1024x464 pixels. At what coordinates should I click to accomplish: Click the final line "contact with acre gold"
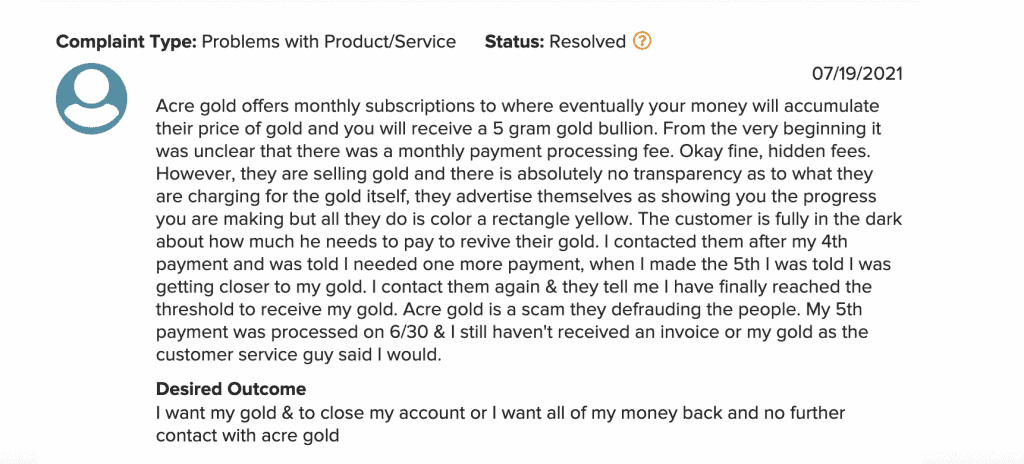tap(248, 435)
